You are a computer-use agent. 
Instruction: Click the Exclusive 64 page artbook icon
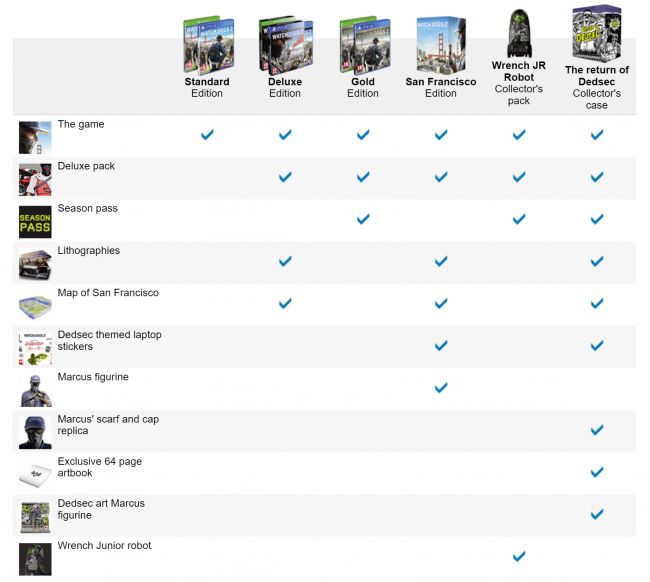point(35,474)
